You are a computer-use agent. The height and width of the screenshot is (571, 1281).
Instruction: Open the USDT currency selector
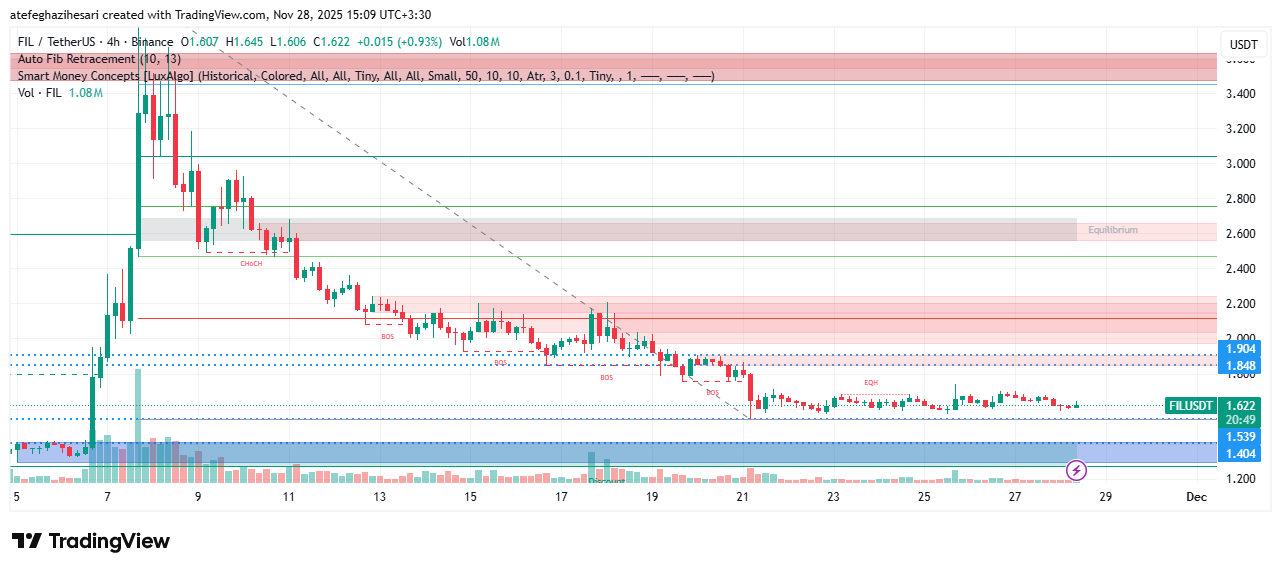pyautogui.click(x=1243, y=44)
